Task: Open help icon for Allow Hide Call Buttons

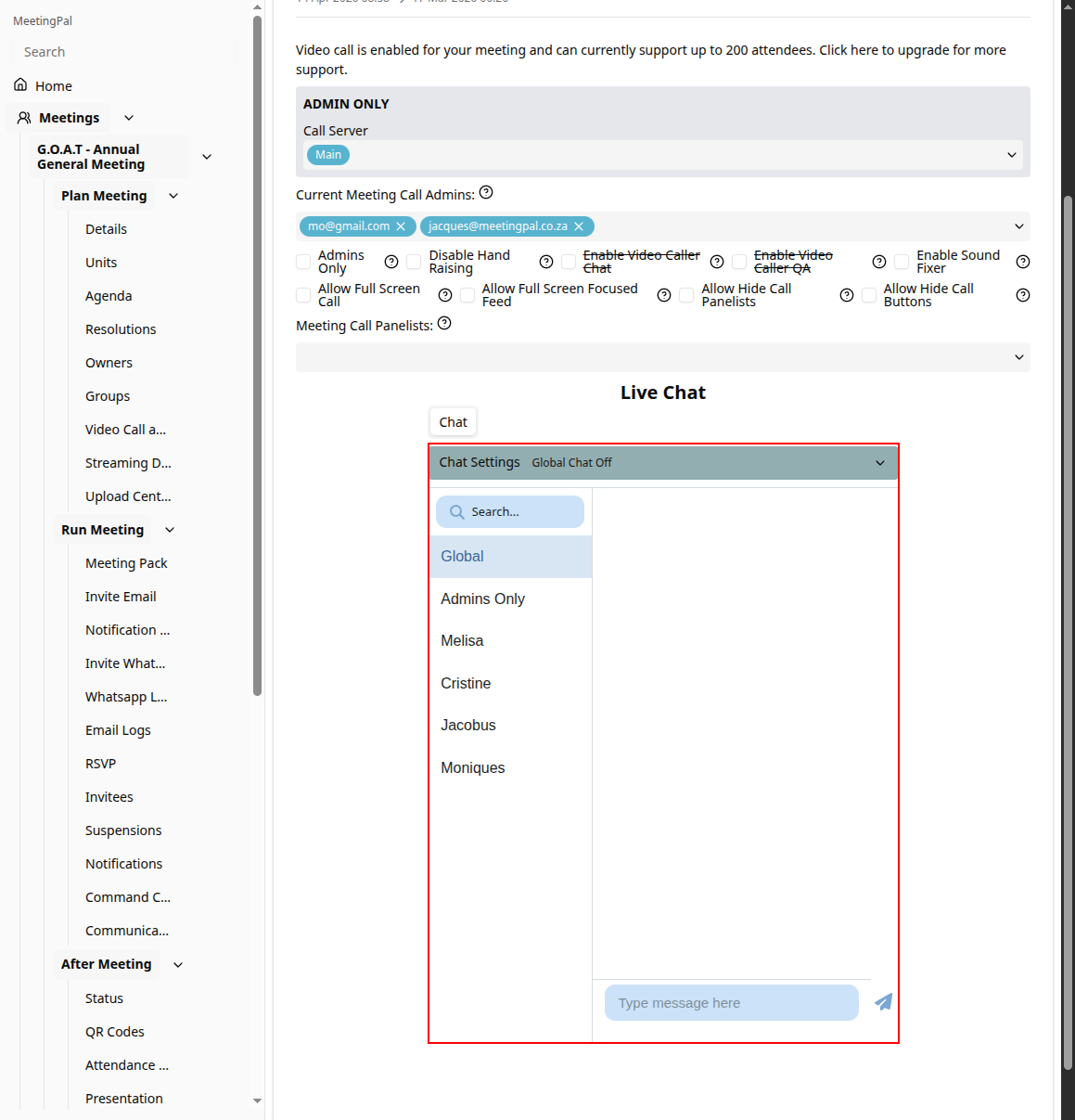Action: click(x=1023, y=295)
